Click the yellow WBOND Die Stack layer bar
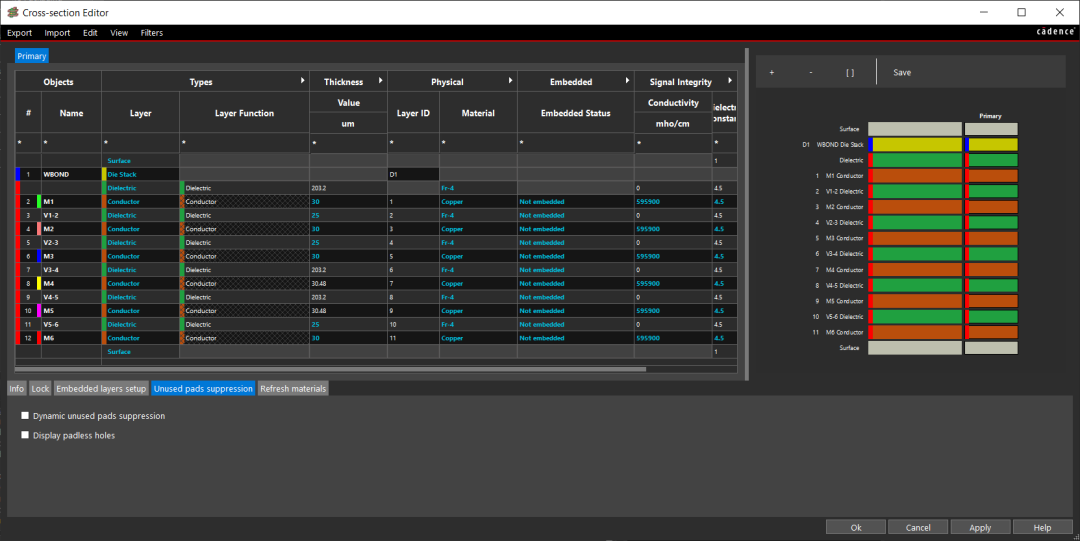 915,145
